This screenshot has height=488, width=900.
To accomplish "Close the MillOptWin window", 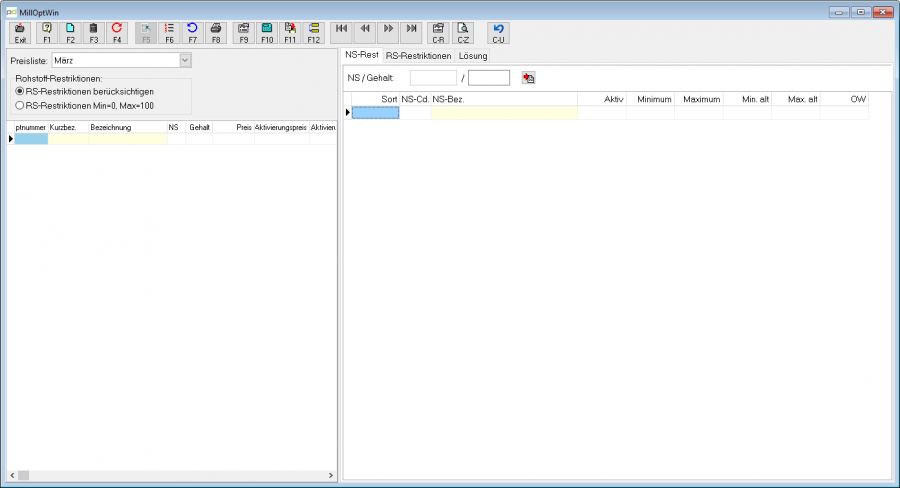I will 883,12.
